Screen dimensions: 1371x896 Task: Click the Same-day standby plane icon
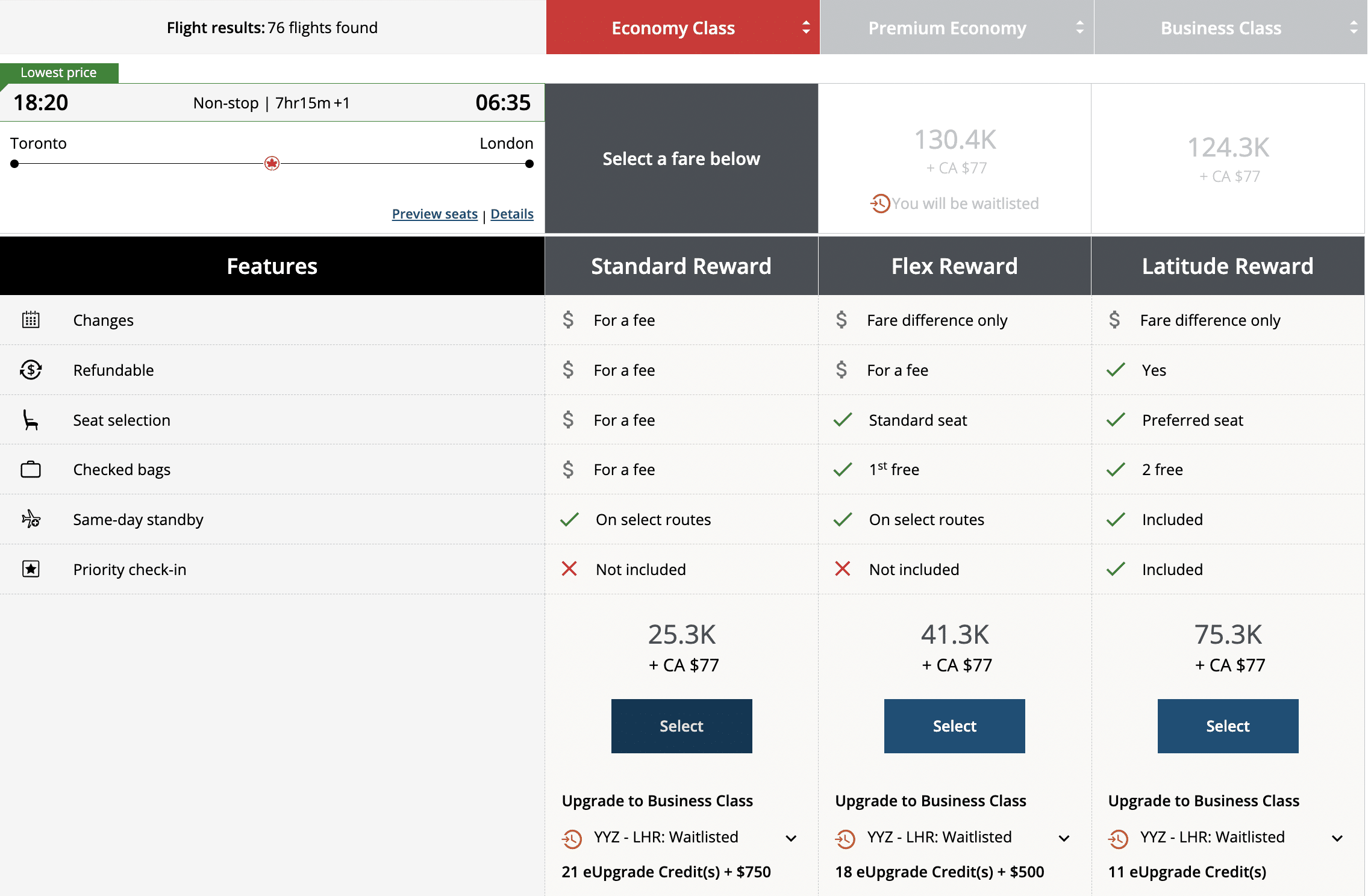click(x=31, y=519)
